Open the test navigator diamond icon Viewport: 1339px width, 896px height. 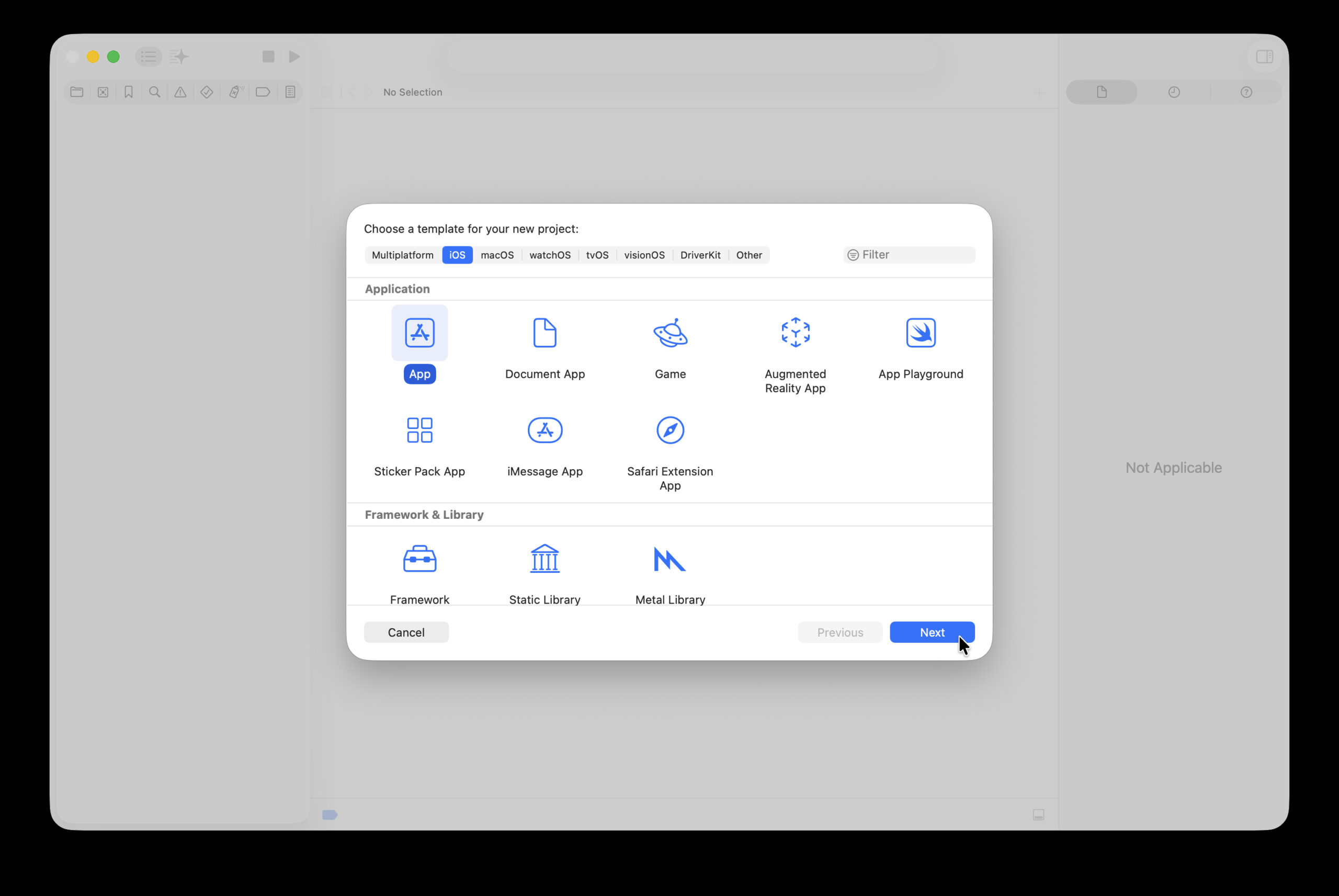pos(207,92)
